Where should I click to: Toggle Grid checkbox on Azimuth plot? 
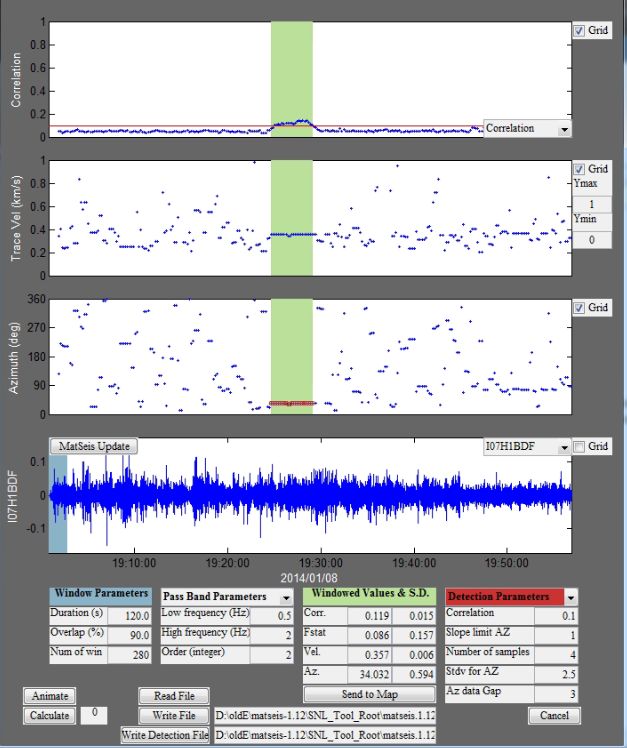[581, 308]
